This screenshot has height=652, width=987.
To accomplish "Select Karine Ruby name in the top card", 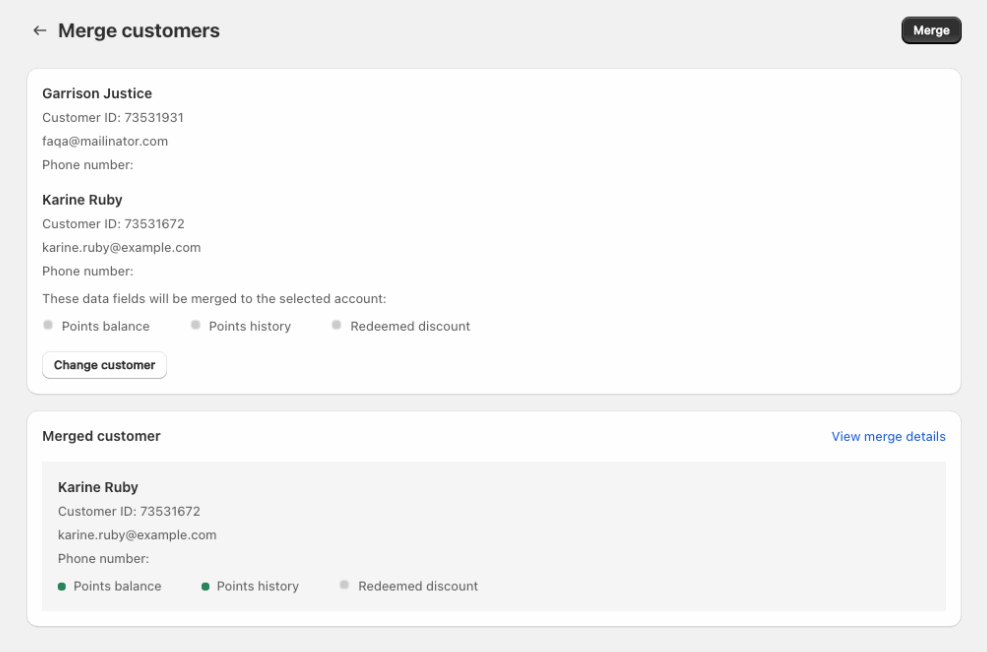I will pyautogui.click(x=82, y=200).
